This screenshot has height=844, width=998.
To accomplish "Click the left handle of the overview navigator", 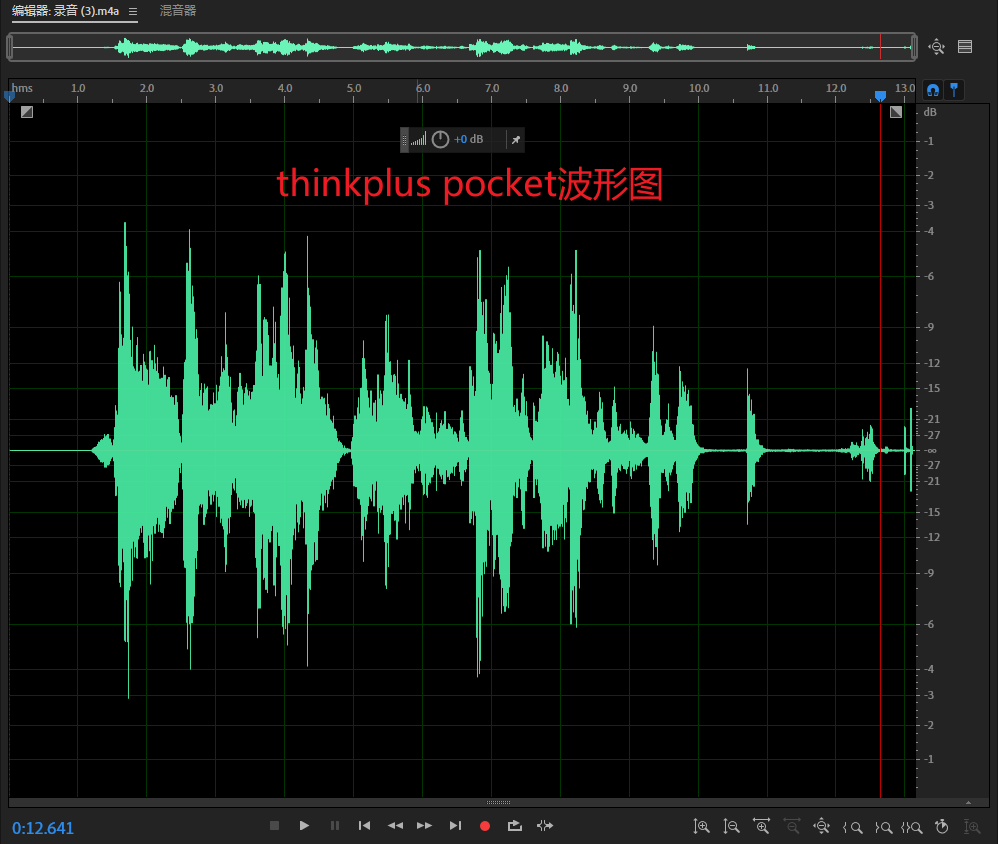I will (10, 47).
